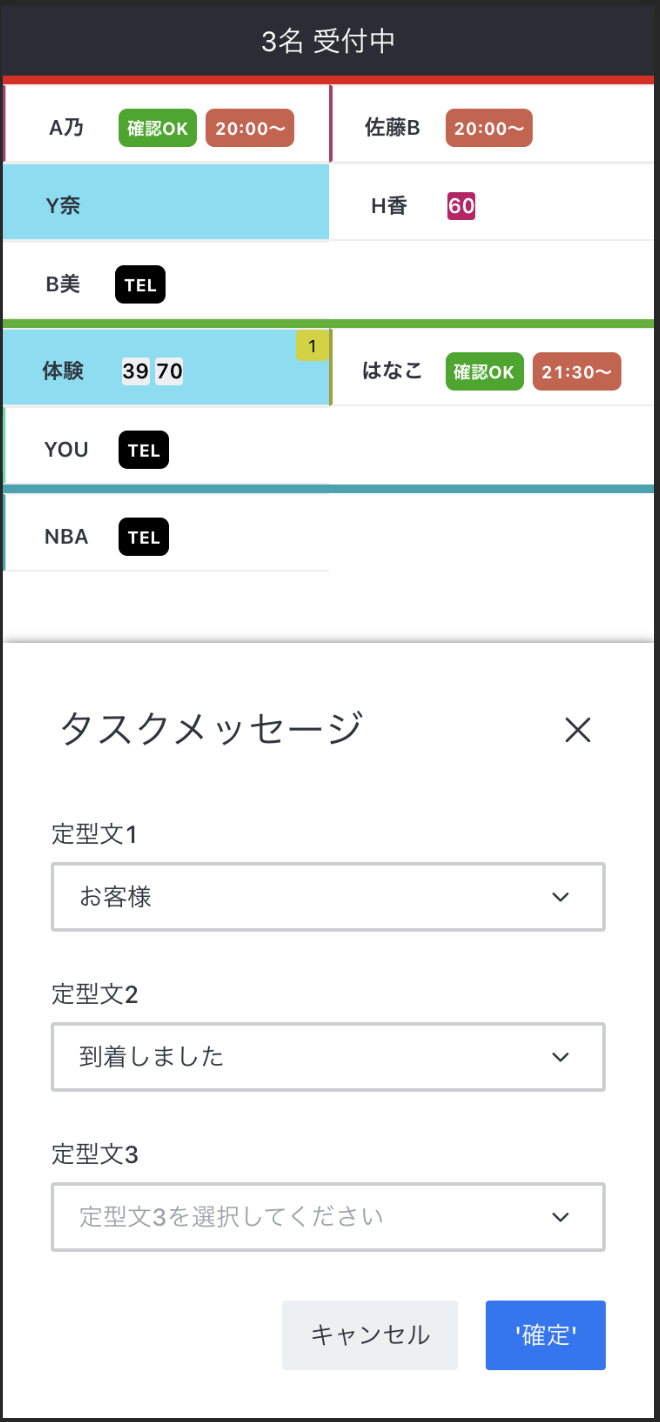The width and height of the screenshot is (660, 1422).
Task: Click the 確認OK badge beside A乃
Action: tap(158, 128)
